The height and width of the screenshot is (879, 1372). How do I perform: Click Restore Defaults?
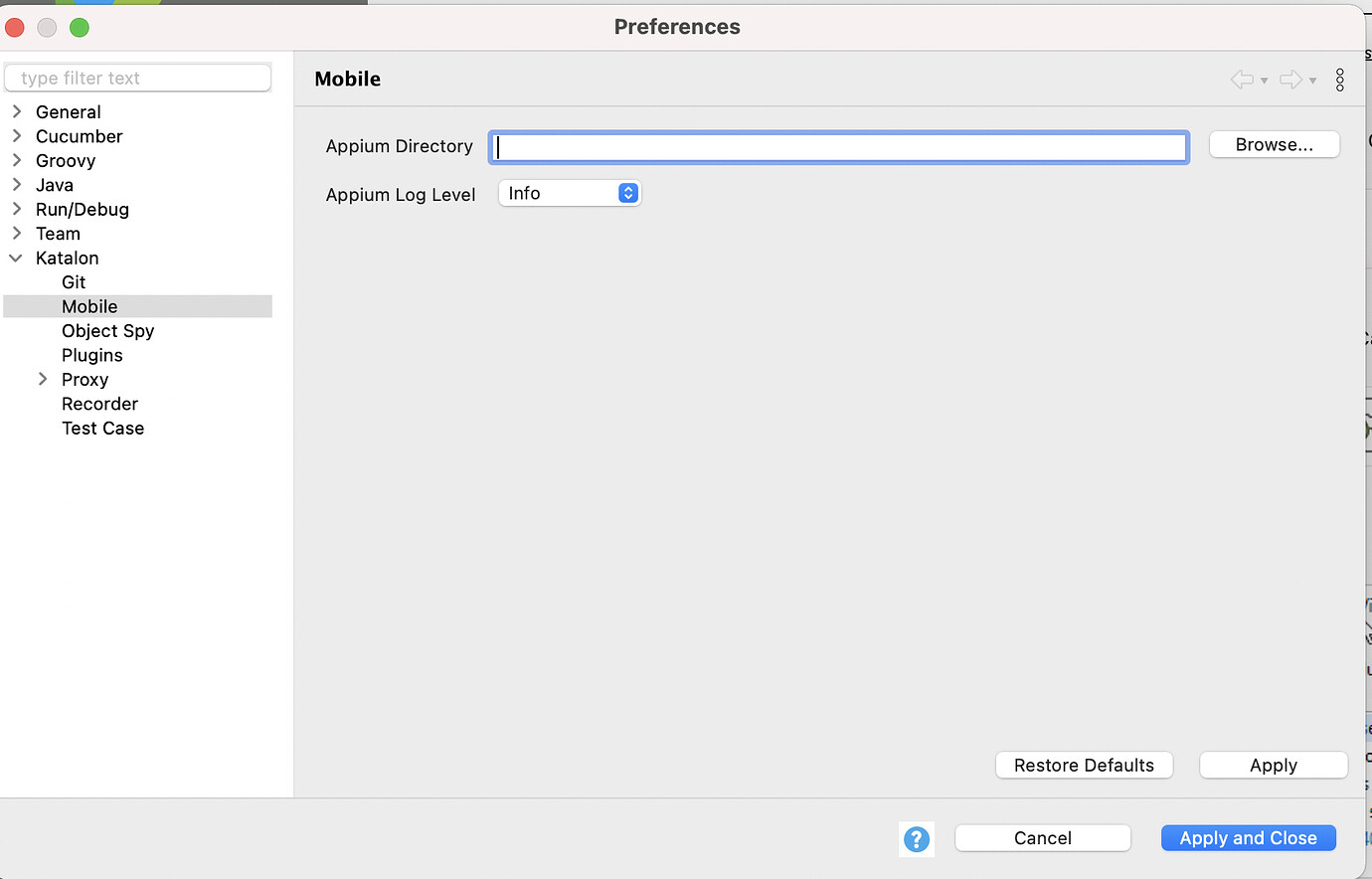pos(1084,766)
